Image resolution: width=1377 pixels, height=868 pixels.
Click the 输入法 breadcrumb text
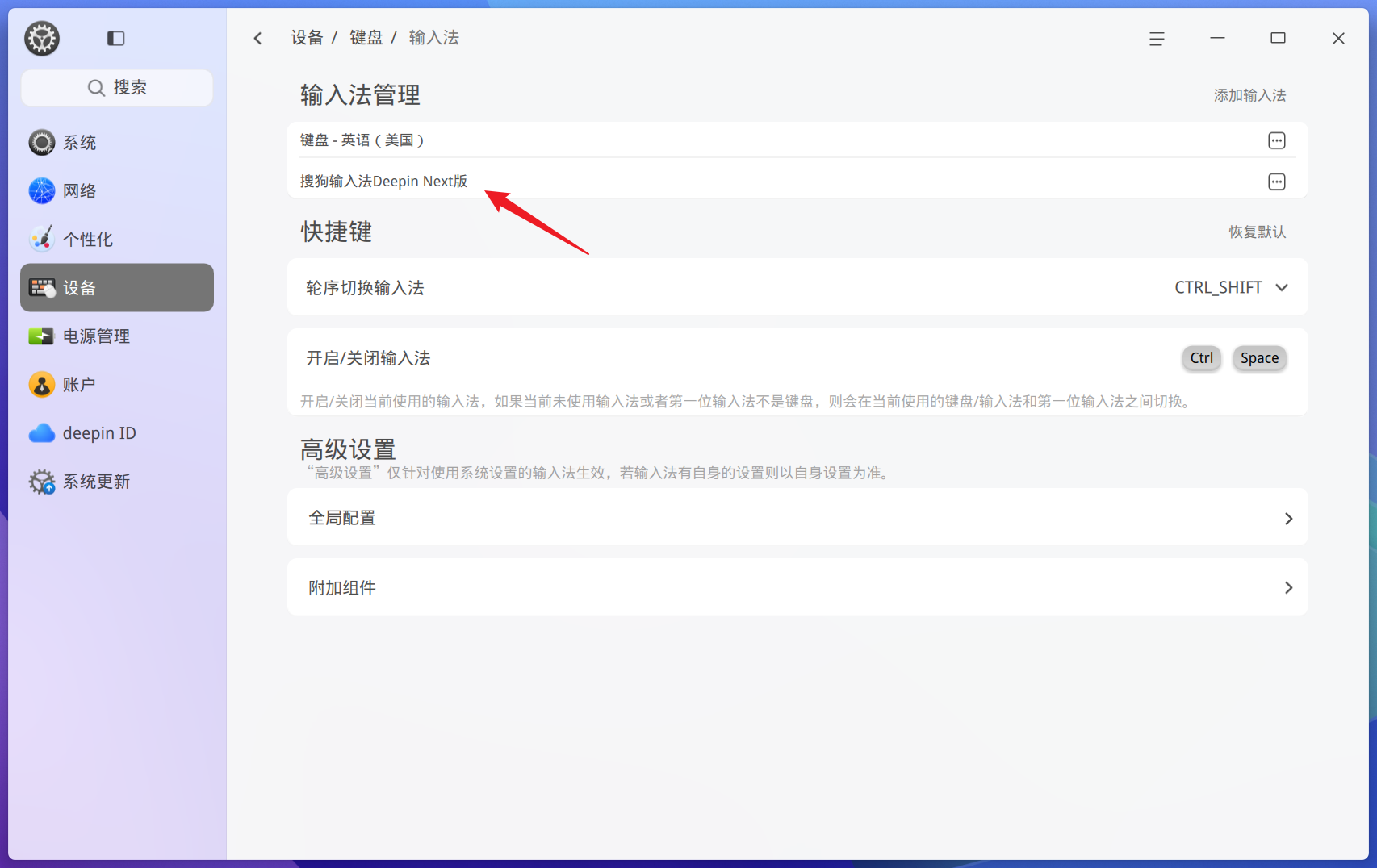click(433, 38)
